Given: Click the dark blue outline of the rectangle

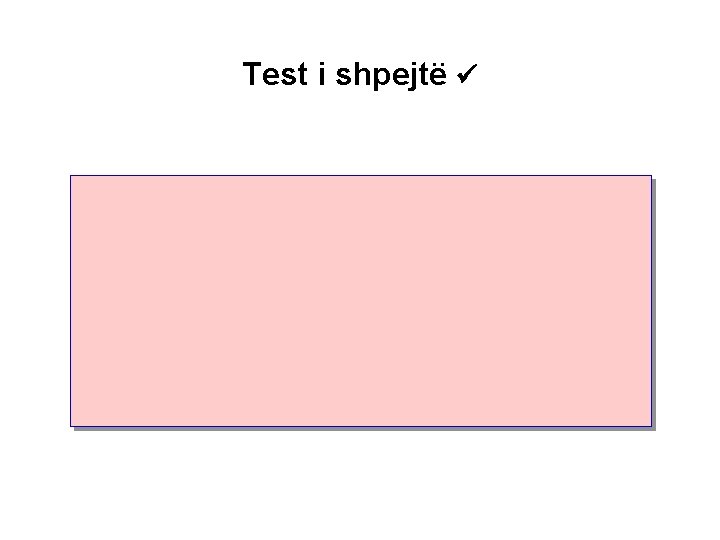Looking at the screenshot, I should [361, 175].
